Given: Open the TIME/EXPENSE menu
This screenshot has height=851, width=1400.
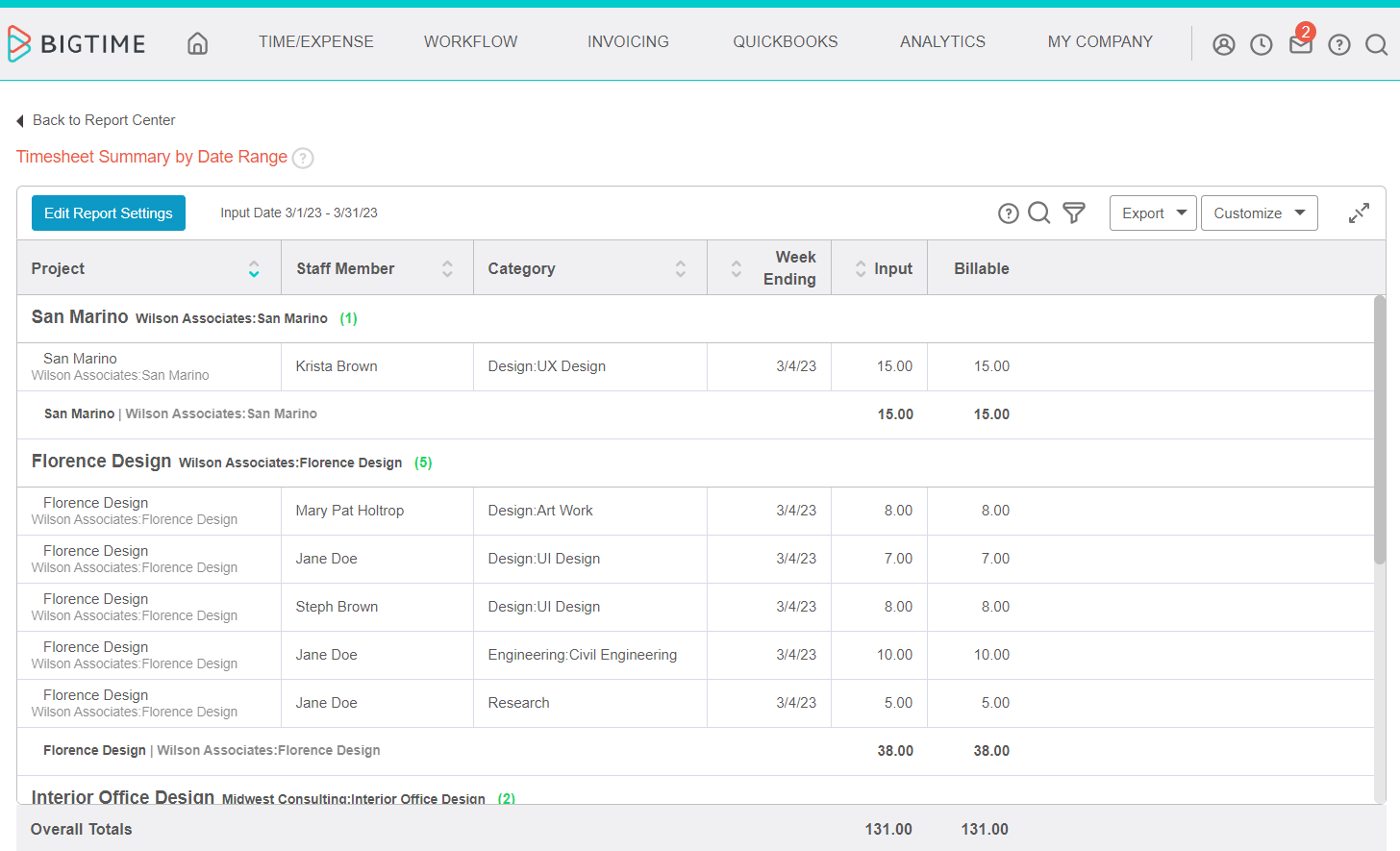Looking at the screenshot, I should pyautogui.click(x=315, y=42).
